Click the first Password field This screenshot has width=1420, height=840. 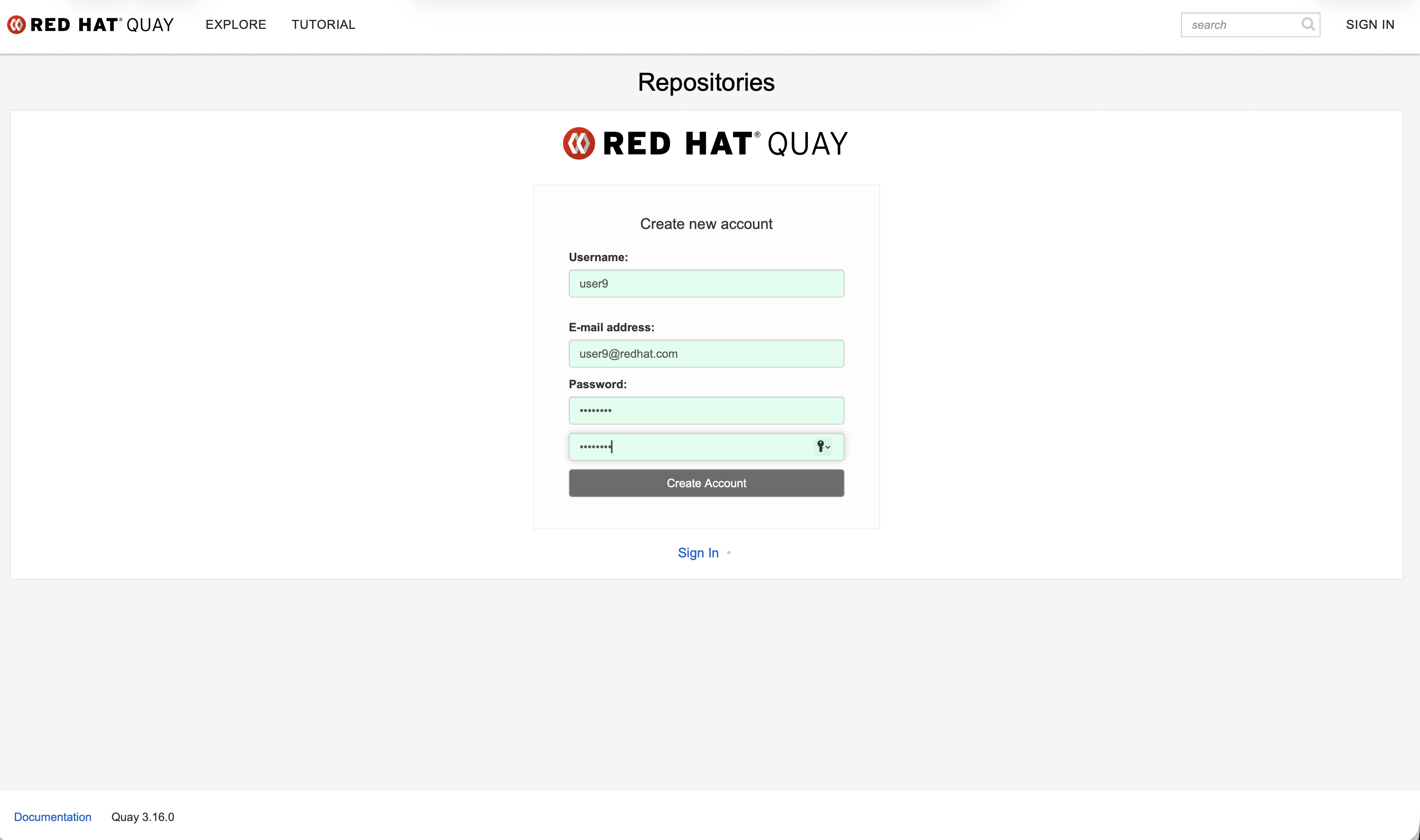[705, 411]
